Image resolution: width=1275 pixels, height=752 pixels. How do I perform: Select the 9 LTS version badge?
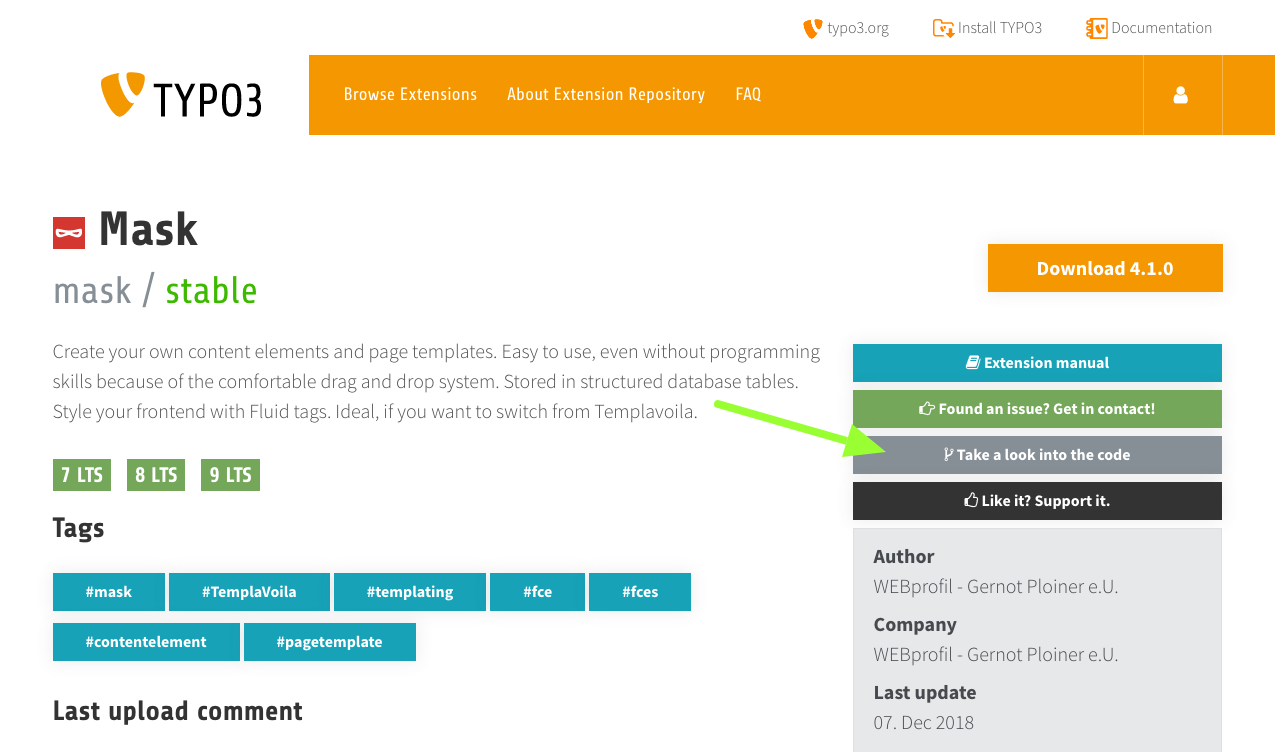tap(230, 475)
